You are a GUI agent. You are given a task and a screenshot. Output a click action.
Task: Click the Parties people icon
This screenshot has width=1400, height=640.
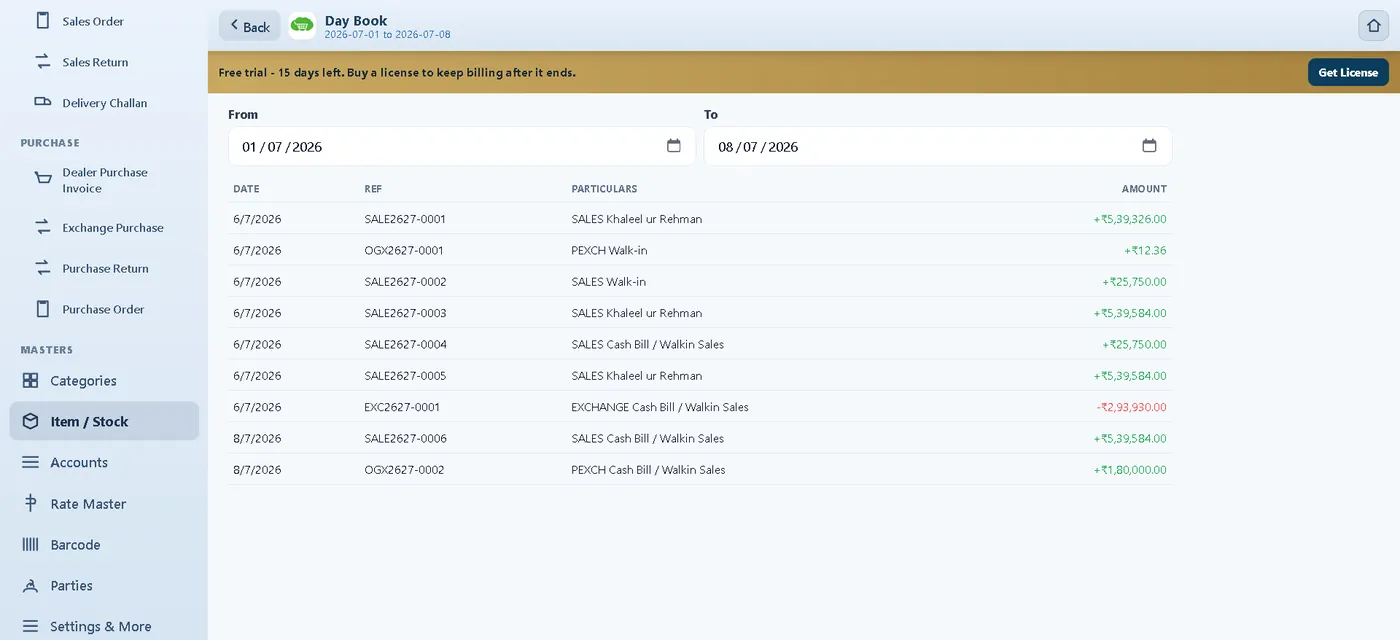coord(31,585)
